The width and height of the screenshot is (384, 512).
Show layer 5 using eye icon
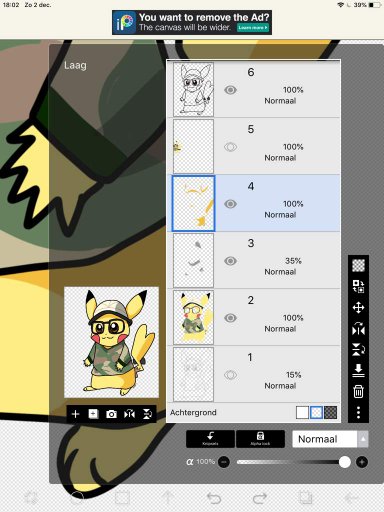point(230,147)
